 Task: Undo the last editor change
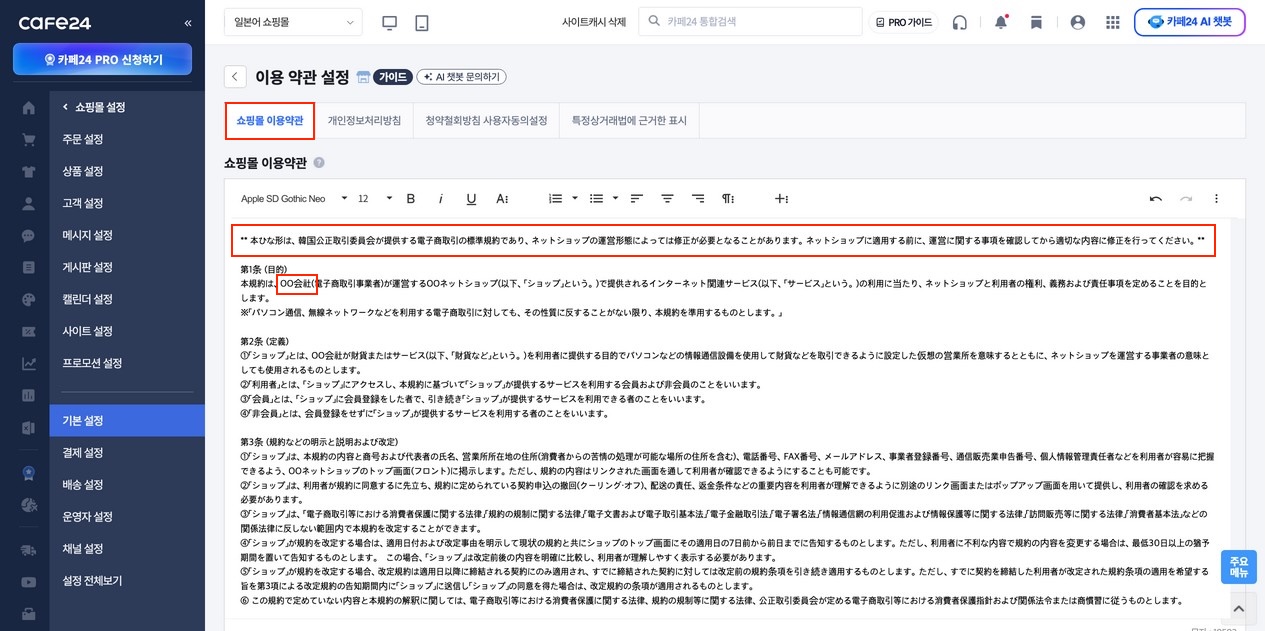pyautogui.click(x=1156, y=199)
